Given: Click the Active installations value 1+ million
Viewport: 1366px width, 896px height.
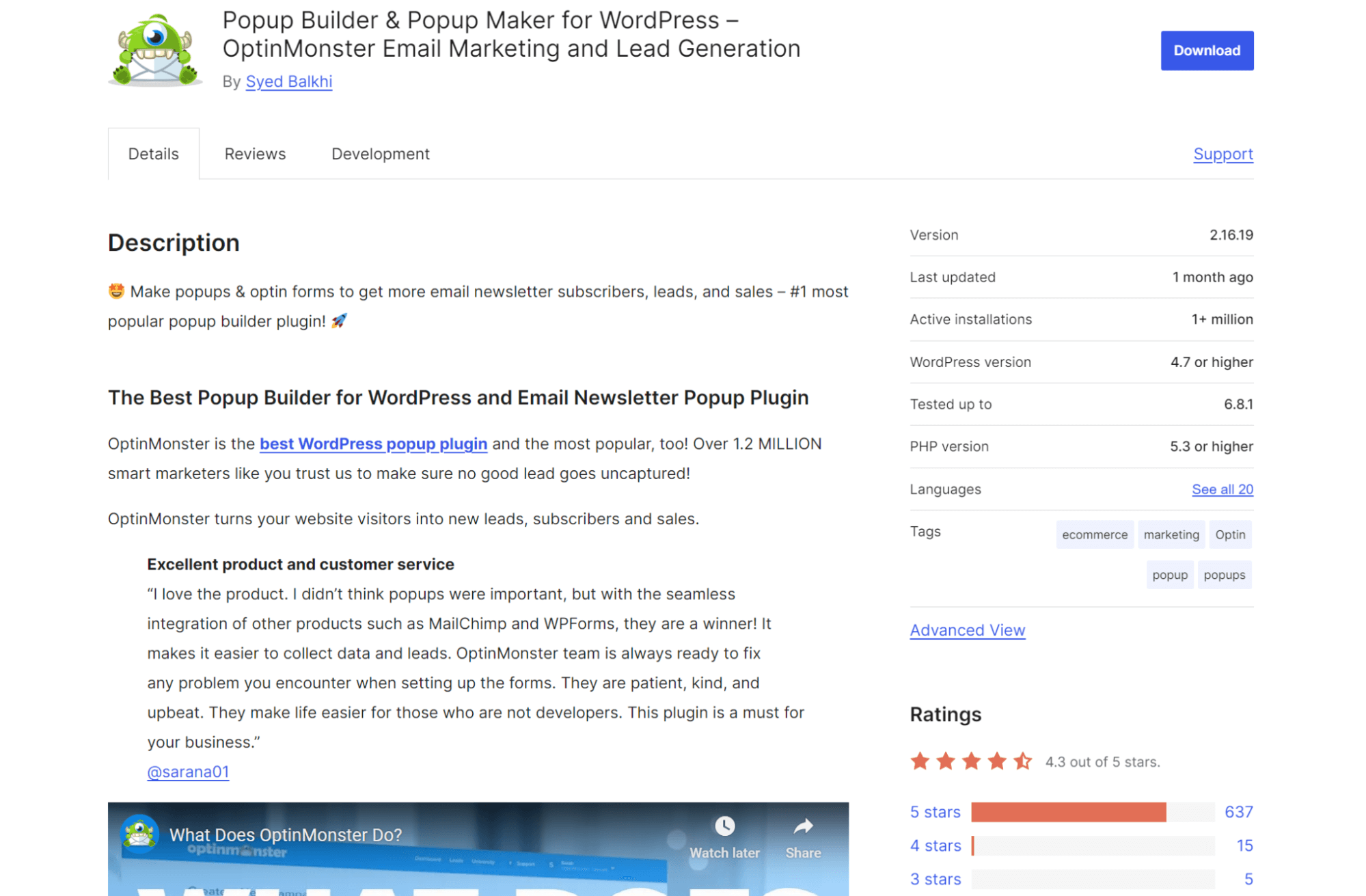Looking at the screenshot, I should (1222, 320).
